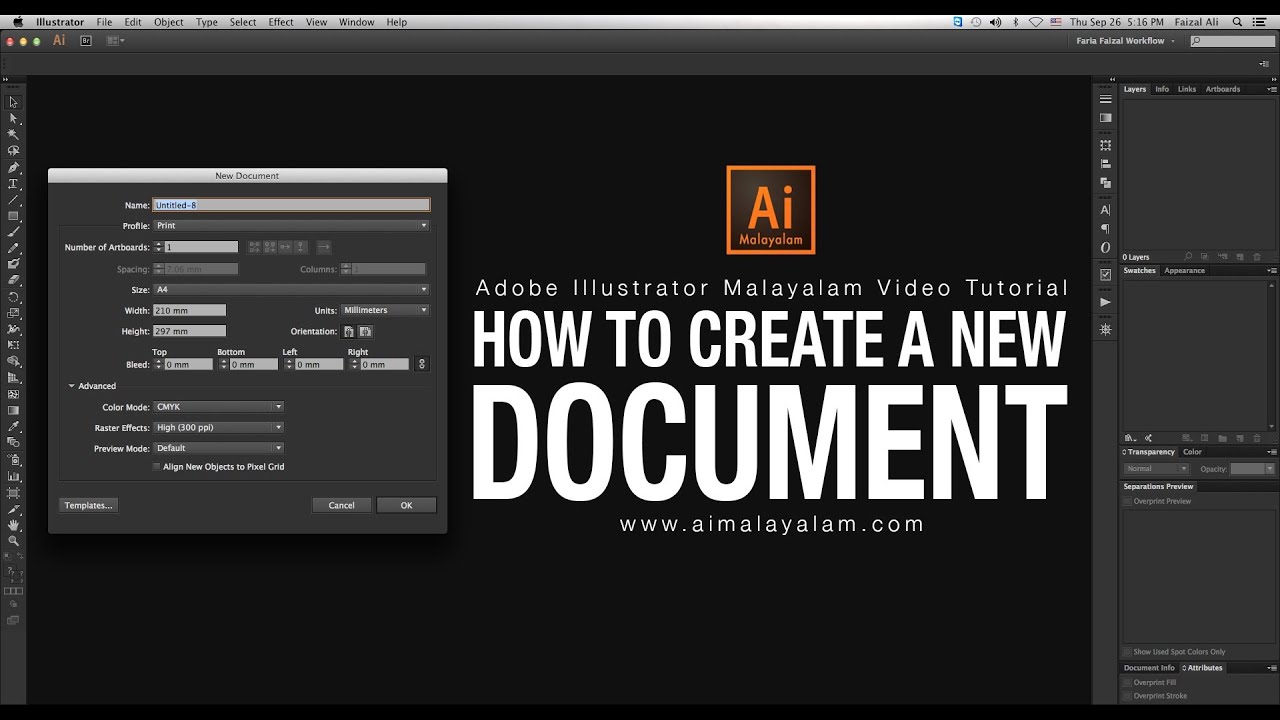Open the Units dropdown showing Millimeters

[385, 310]
